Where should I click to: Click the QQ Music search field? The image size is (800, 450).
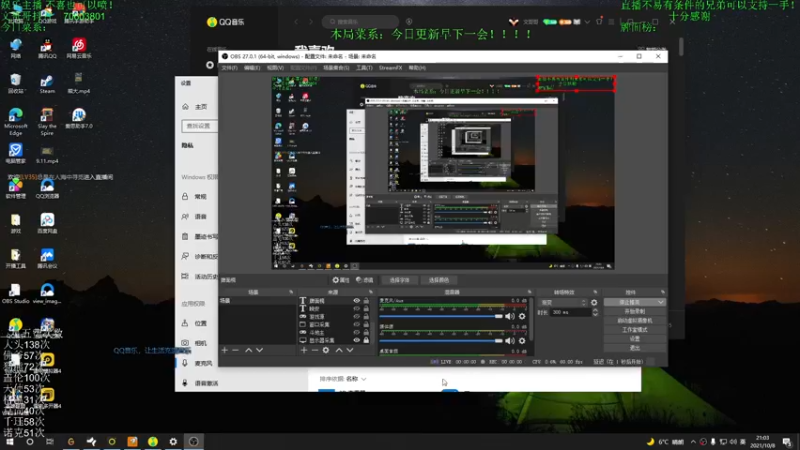(x=360, y=22)
